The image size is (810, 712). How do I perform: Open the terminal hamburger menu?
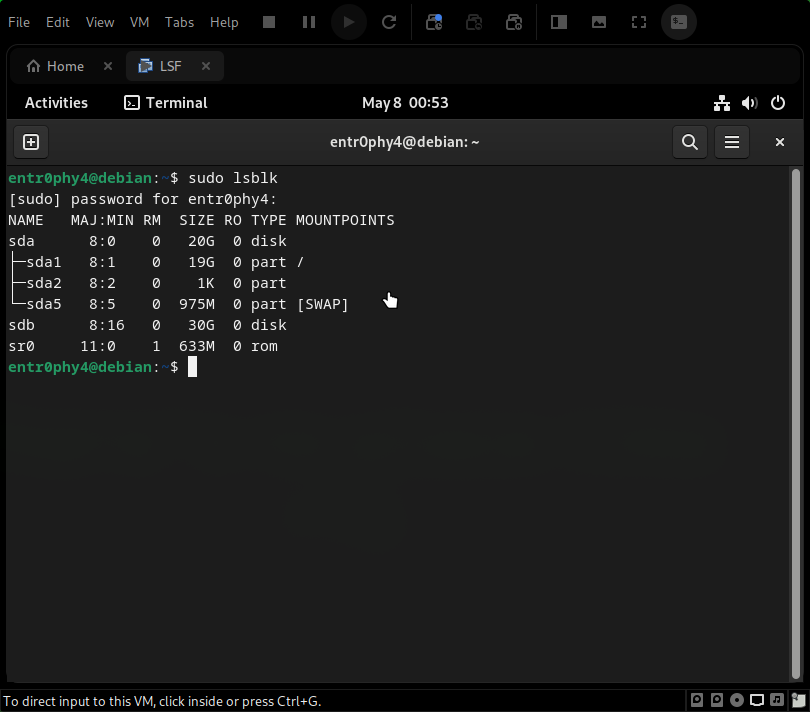tap(731, 142)
